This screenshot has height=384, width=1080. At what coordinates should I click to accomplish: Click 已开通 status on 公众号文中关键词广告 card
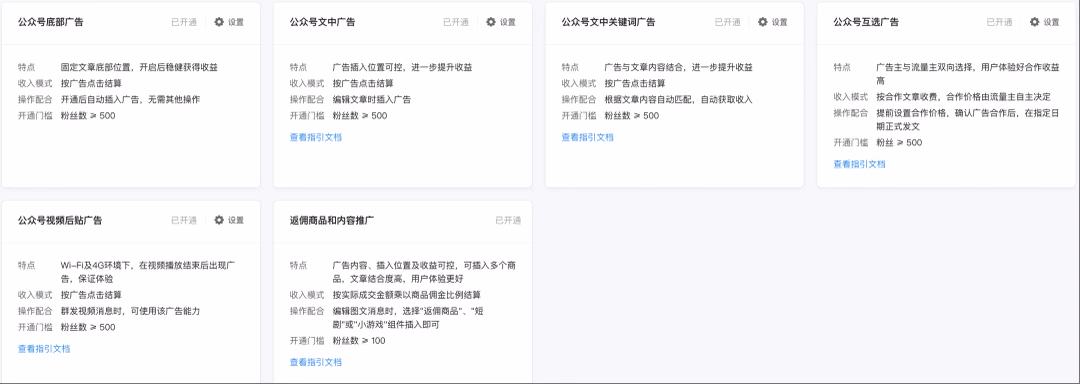[x=727, y=22]
